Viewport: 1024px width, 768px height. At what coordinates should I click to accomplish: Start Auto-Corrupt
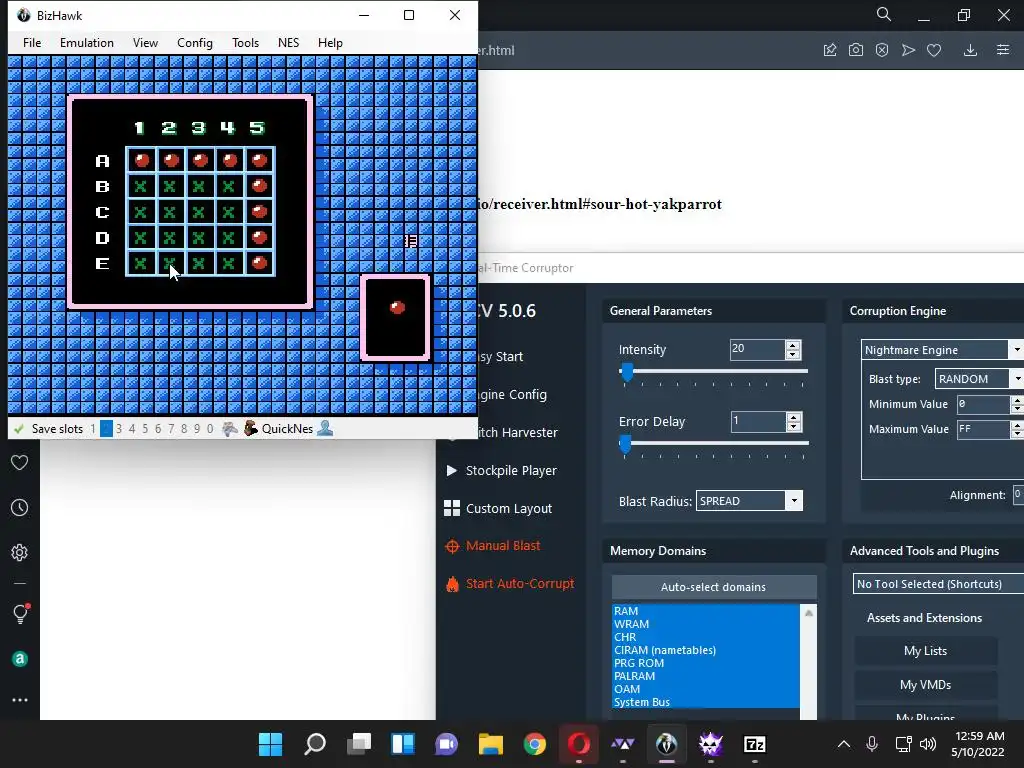point(520,583)
